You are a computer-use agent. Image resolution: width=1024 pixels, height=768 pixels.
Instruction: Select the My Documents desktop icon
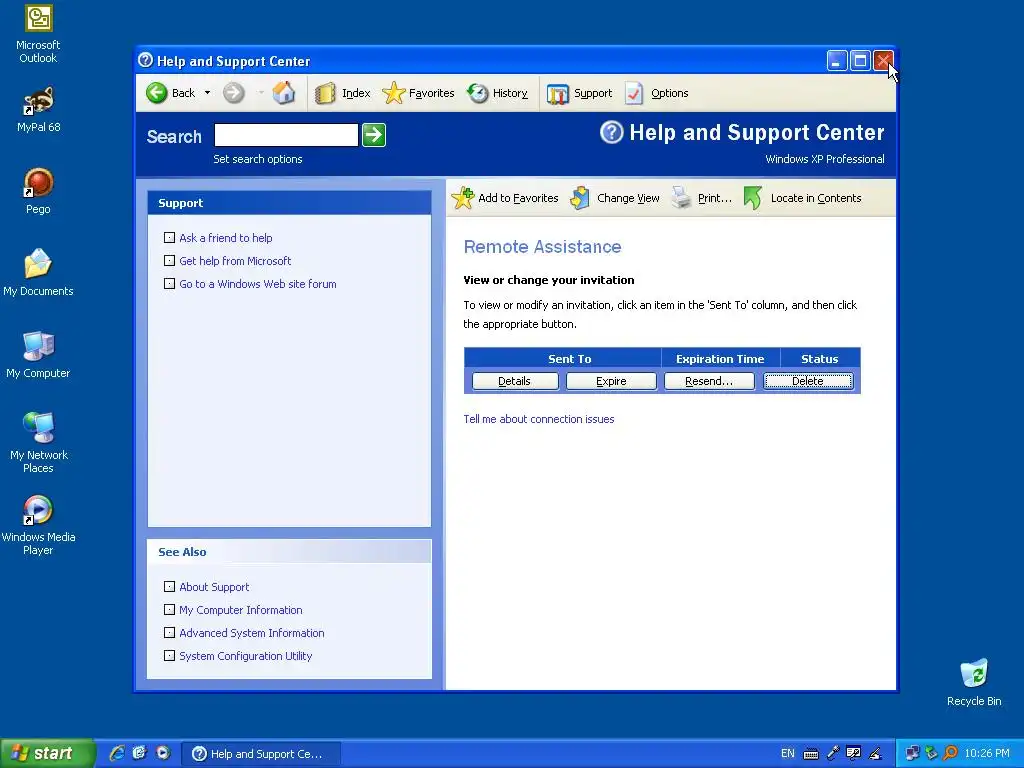(38, 273)
